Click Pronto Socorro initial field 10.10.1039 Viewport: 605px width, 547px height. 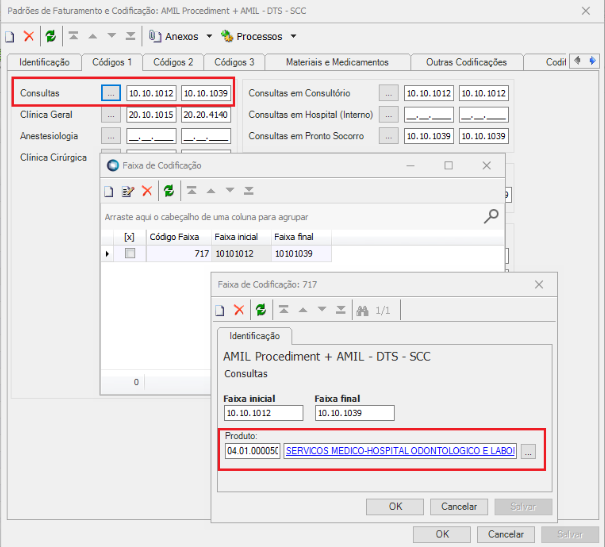[x=429, y=136]
